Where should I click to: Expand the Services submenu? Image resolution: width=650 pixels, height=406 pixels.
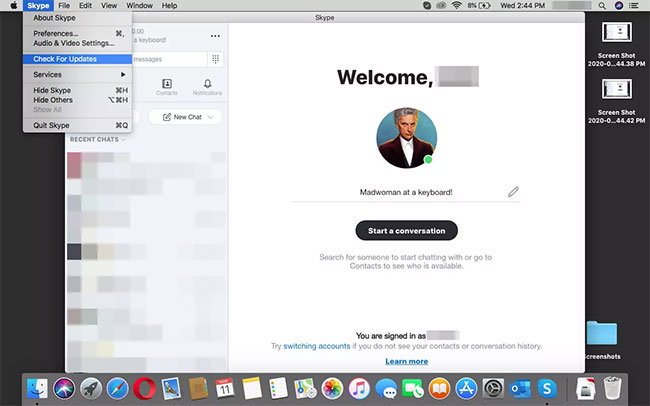pyautogui.click(x=78, y=75)
